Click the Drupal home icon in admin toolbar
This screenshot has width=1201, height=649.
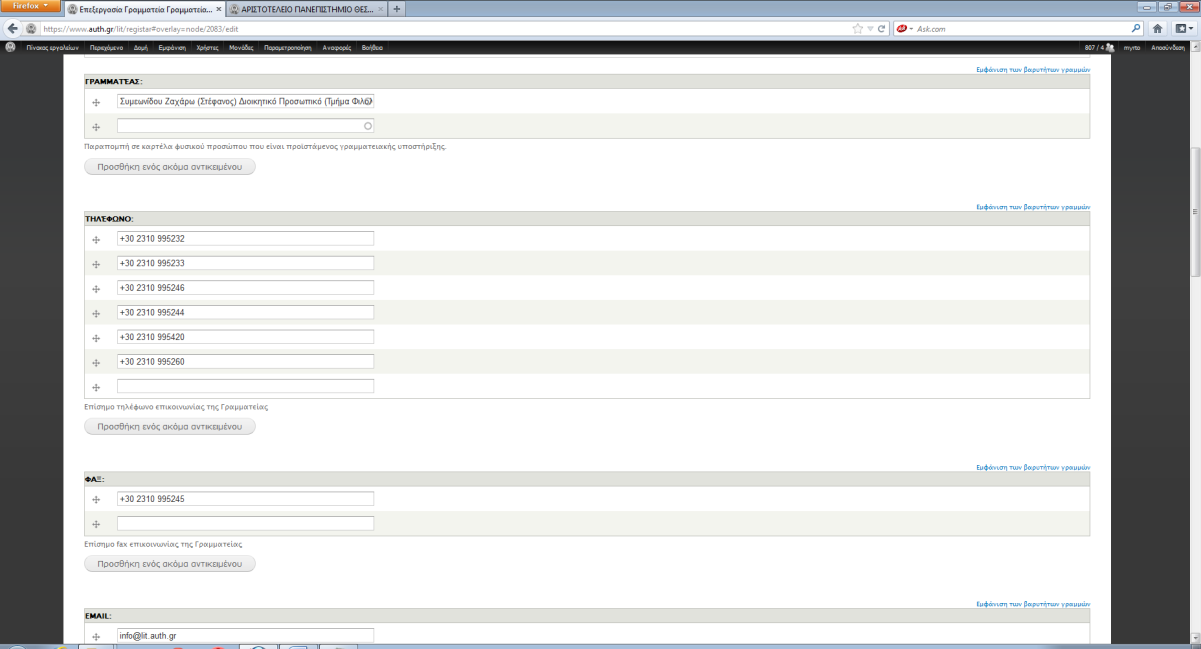point(11,47)
